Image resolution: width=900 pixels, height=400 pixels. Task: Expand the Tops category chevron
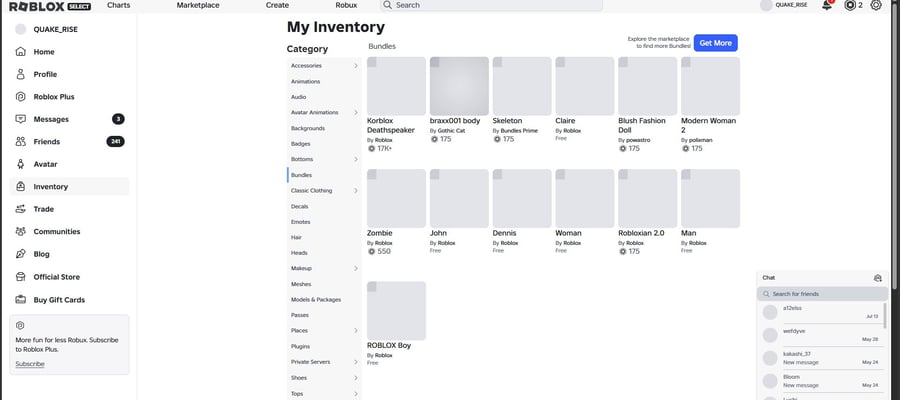click(356, 394)
